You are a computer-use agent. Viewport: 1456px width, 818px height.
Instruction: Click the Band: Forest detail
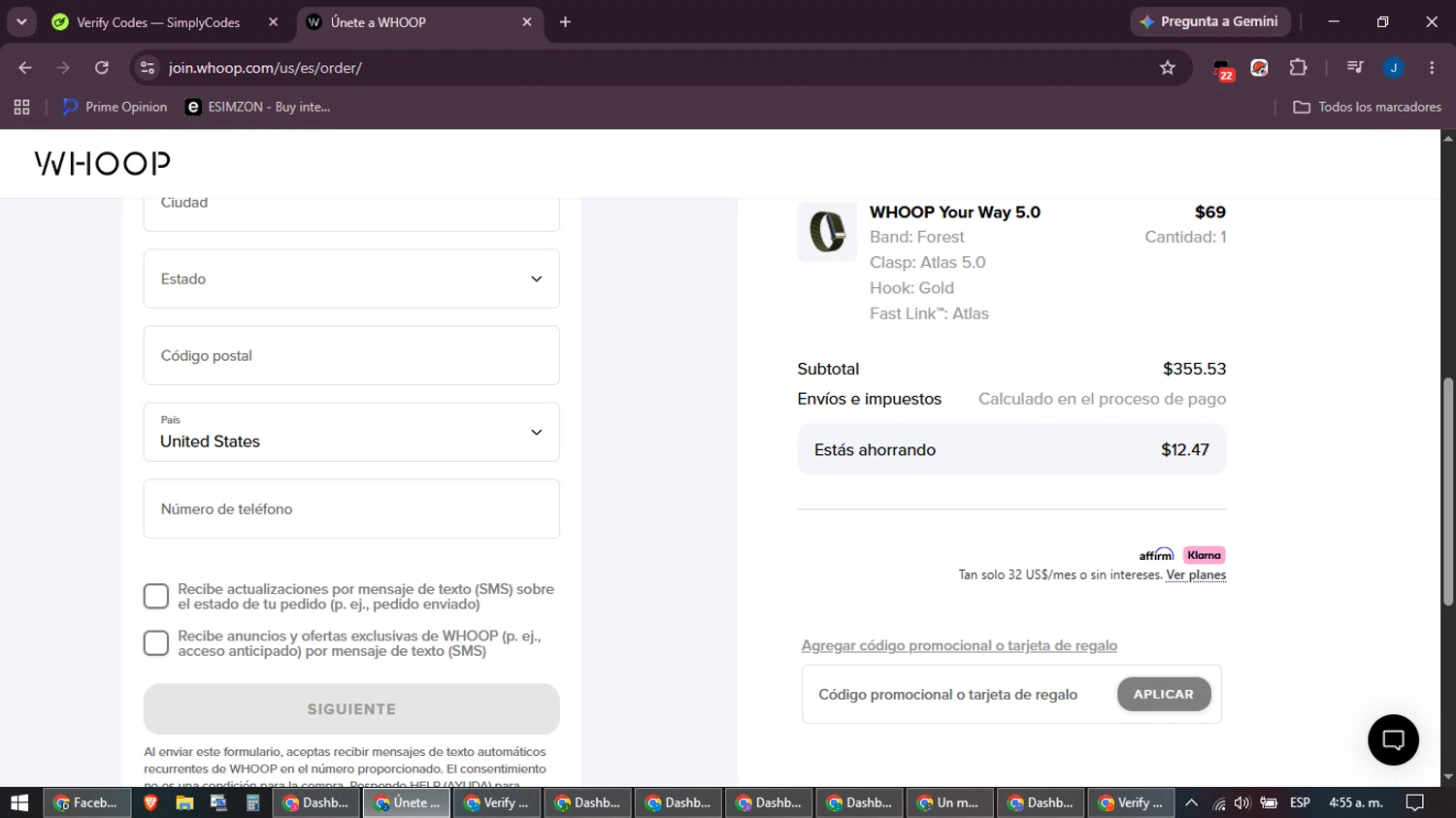pos(917,237)
